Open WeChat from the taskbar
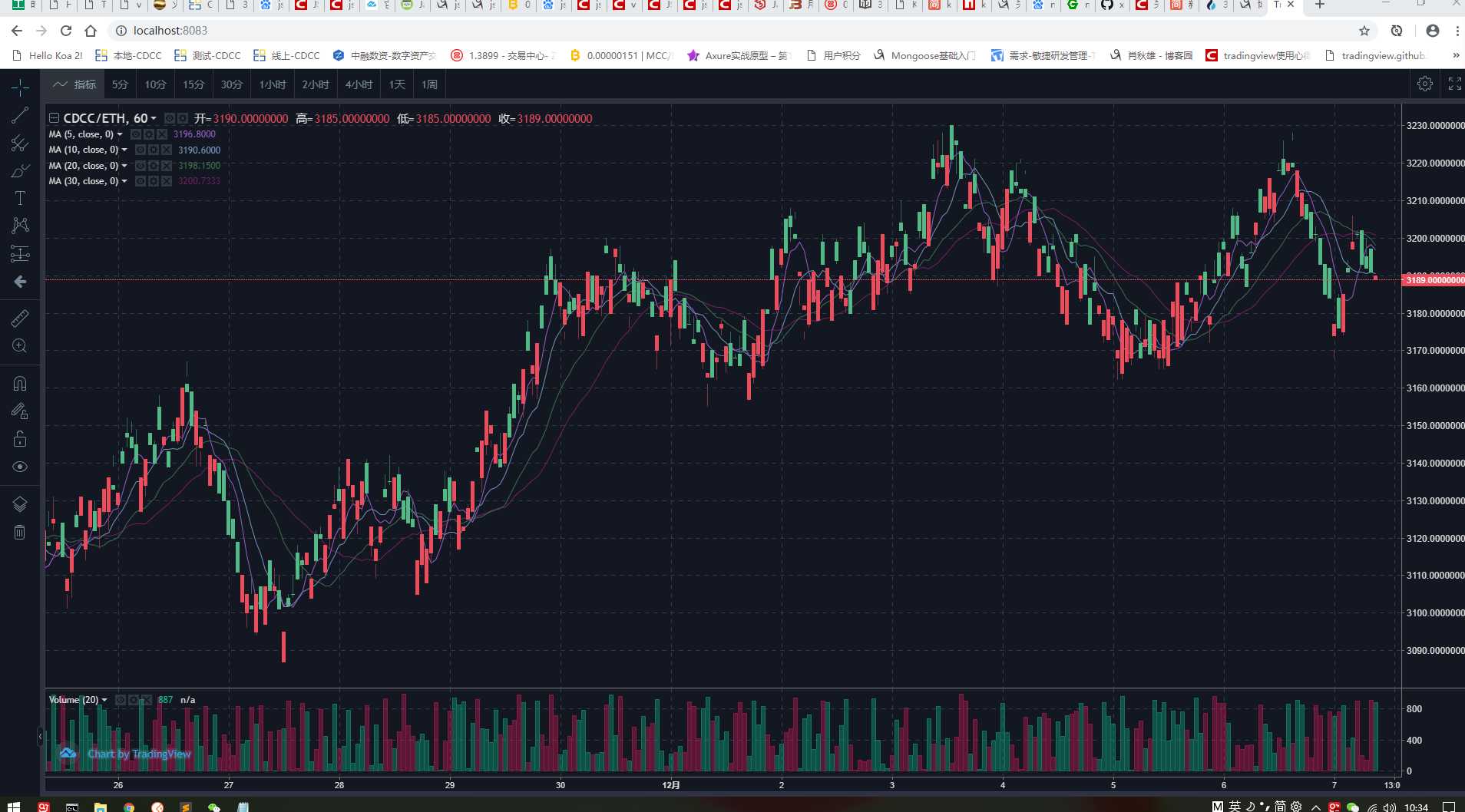The width and height of the screenshot is (1465, 812). coord(214,807)
